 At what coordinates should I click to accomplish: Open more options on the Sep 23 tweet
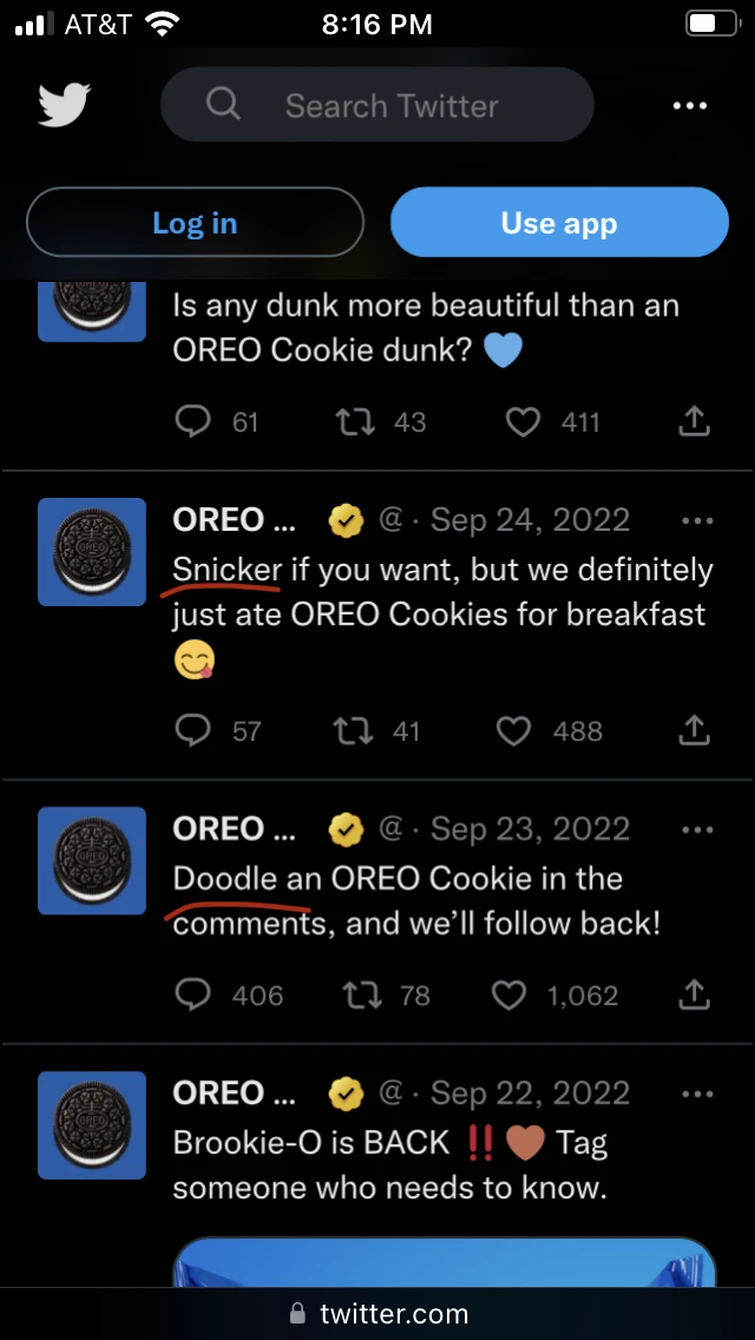pyautogui.click(x=697, y=828)
